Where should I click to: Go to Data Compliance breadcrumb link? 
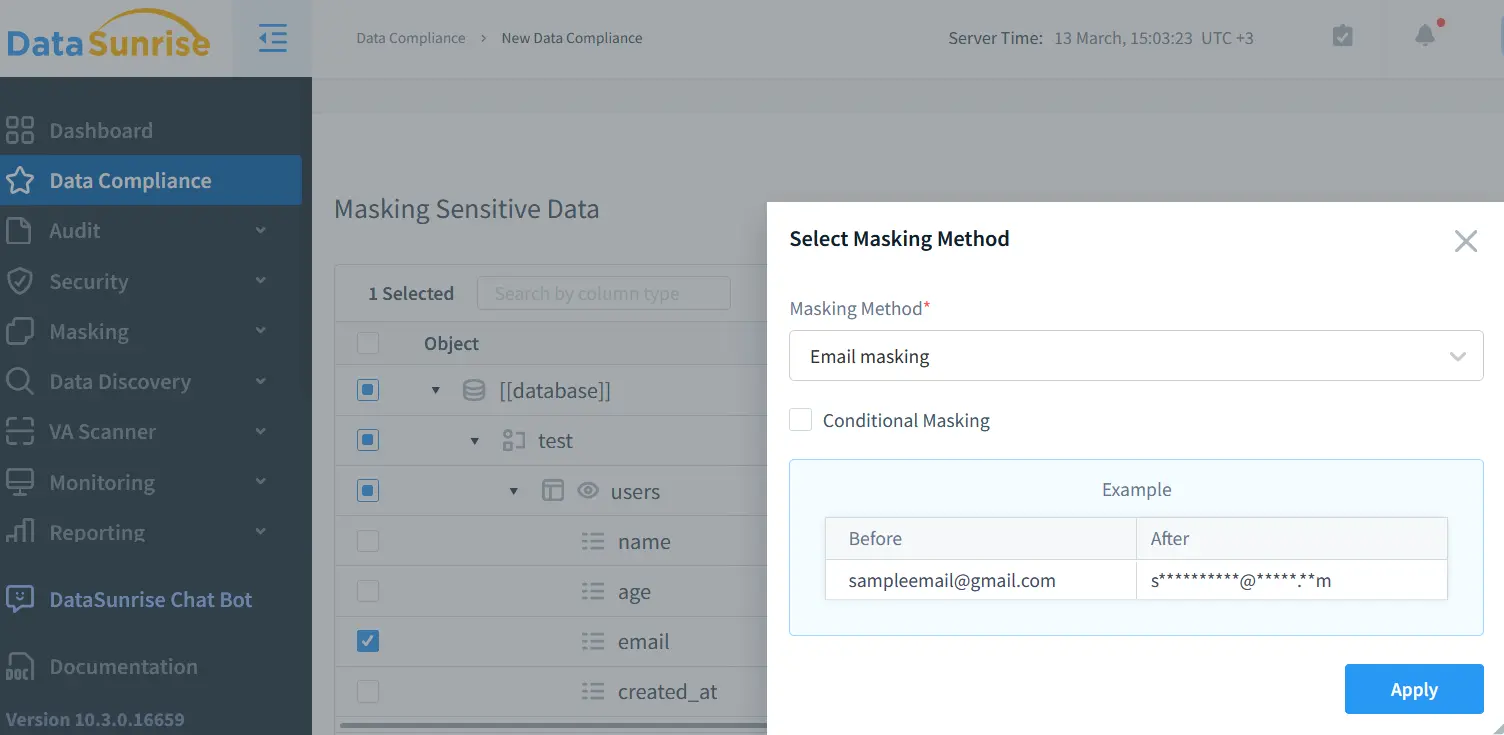[x=410, y=38]
